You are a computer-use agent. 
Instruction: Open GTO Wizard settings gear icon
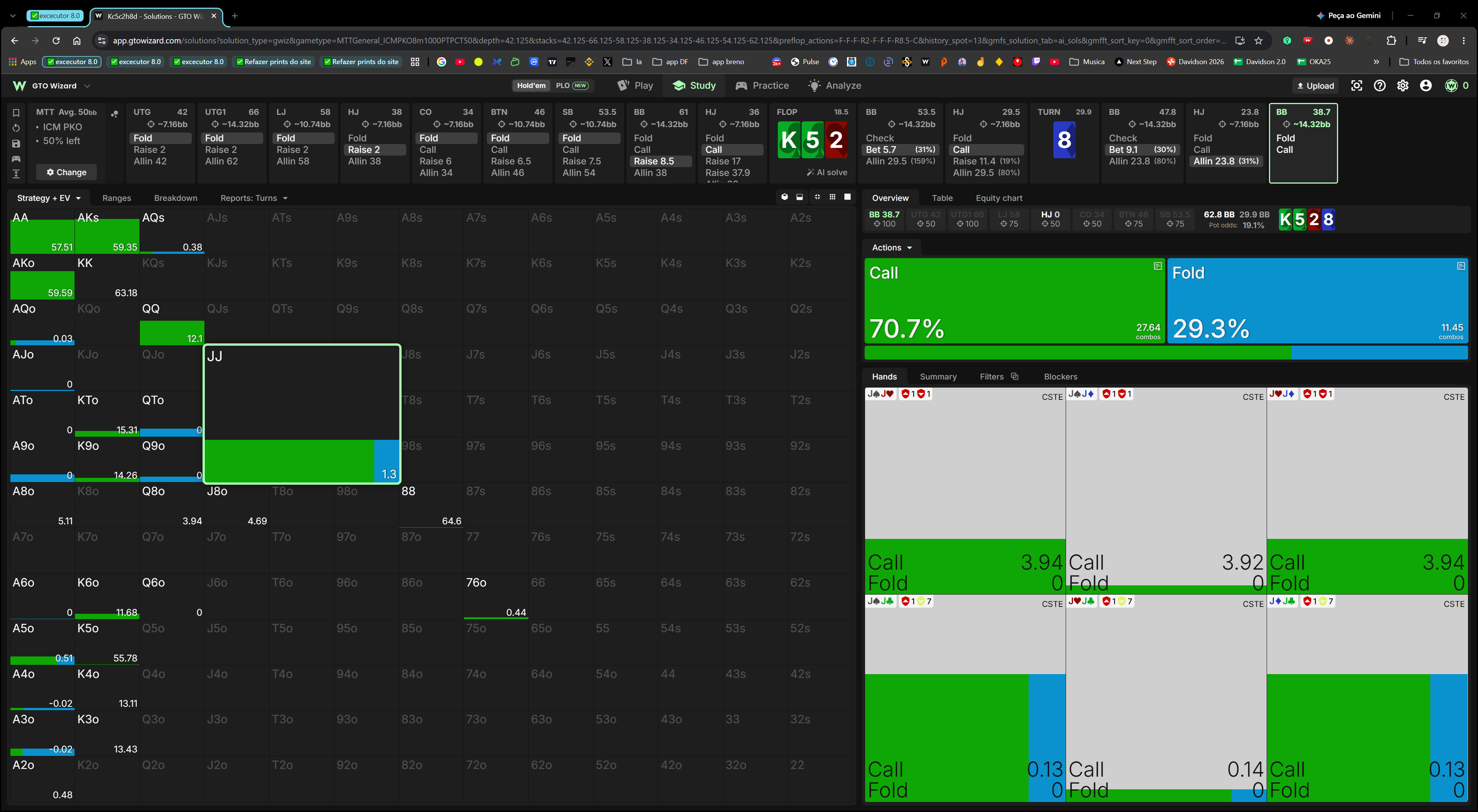1402,85
